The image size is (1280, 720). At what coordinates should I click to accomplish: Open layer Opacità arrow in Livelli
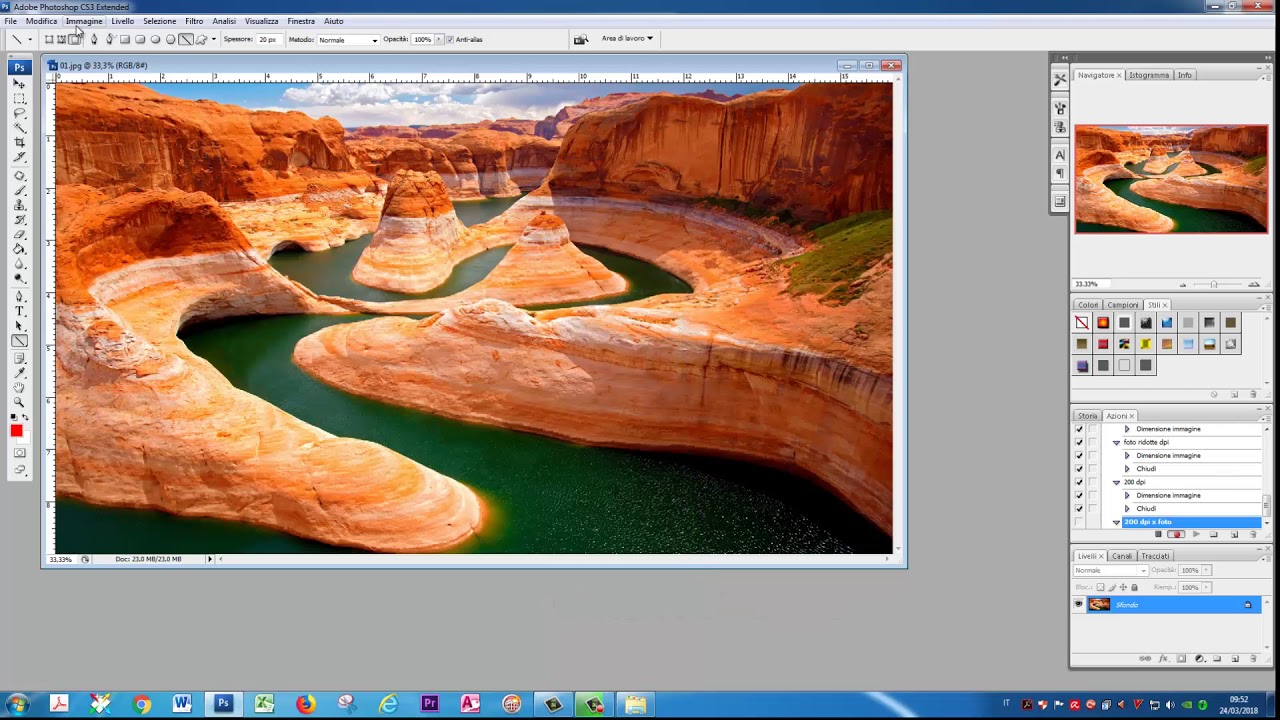1206,570
